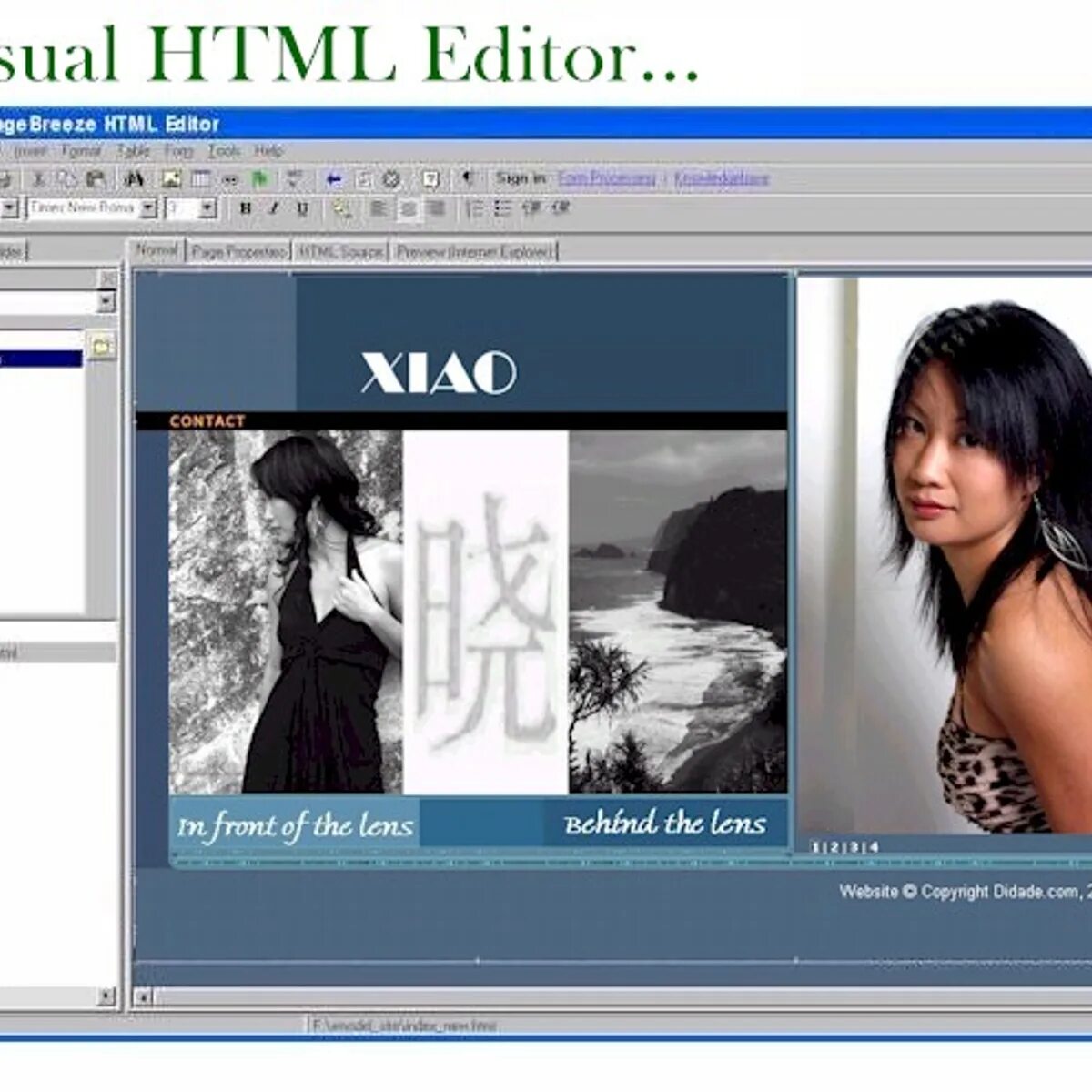Close the left side panel
Screen dimensions: 1092x1092
tap(108, 278)
